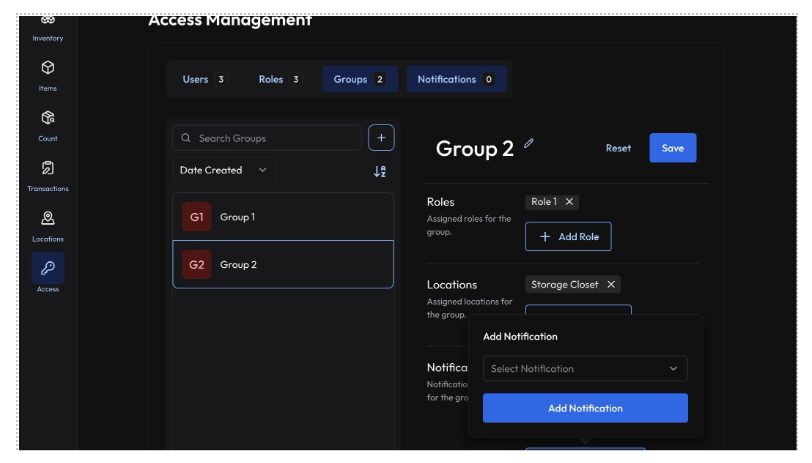This screenshot has width=812, height=463.
Task: Open the Items section icon
Action: coord(48,68)
